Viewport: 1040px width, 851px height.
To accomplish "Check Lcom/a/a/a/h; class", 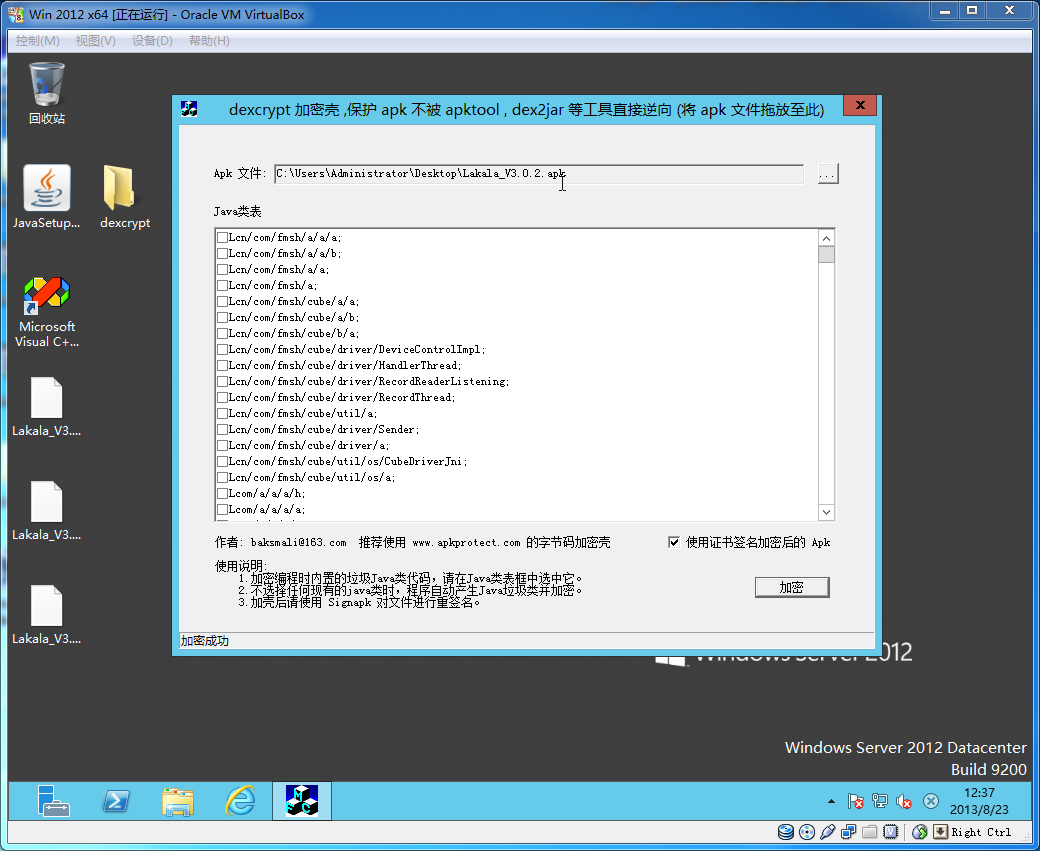I will (223, 493).
